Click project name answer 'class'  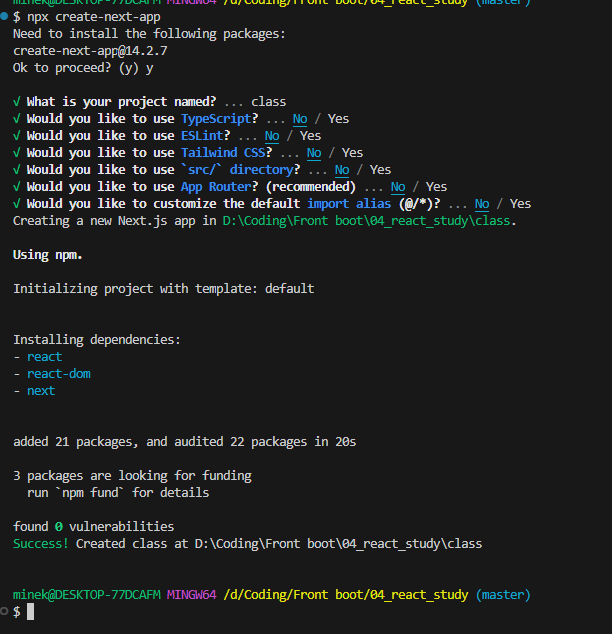[268, 101]
